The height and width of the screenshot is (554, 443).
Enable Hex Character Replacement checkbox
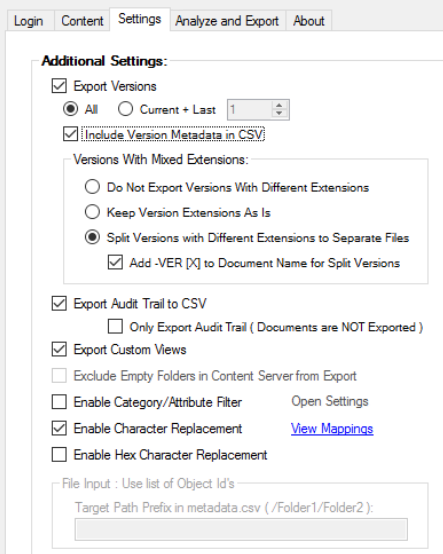click(59, 454)
